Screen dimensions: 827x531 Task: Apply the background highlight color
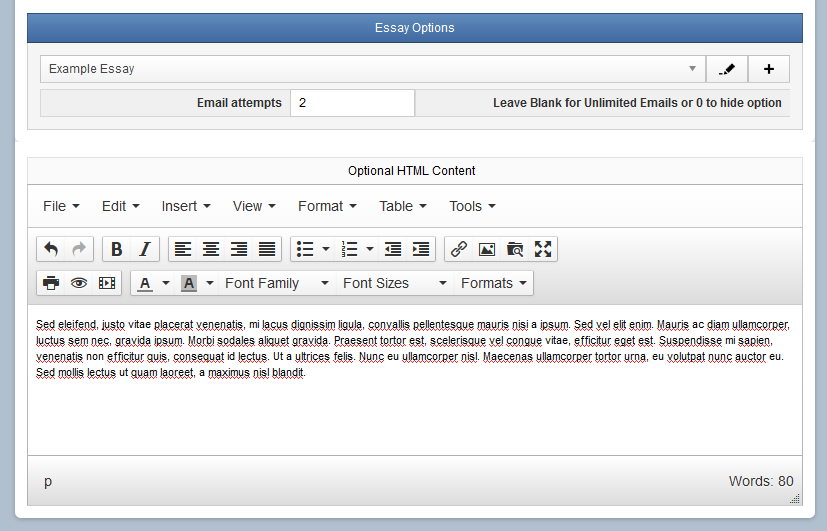click(x=189, y=283)
